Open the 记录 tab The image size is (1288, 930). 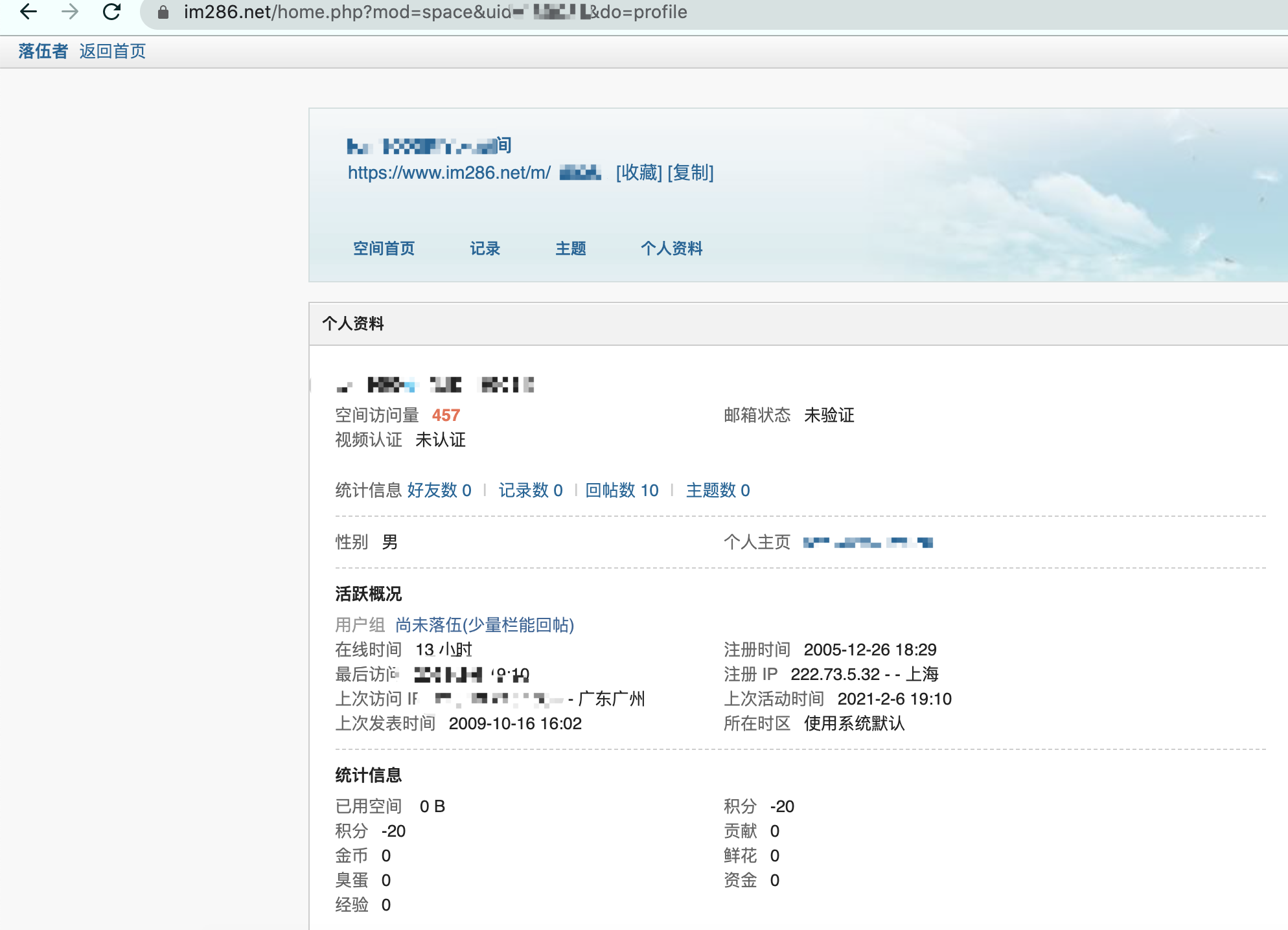tap(485, 249)
